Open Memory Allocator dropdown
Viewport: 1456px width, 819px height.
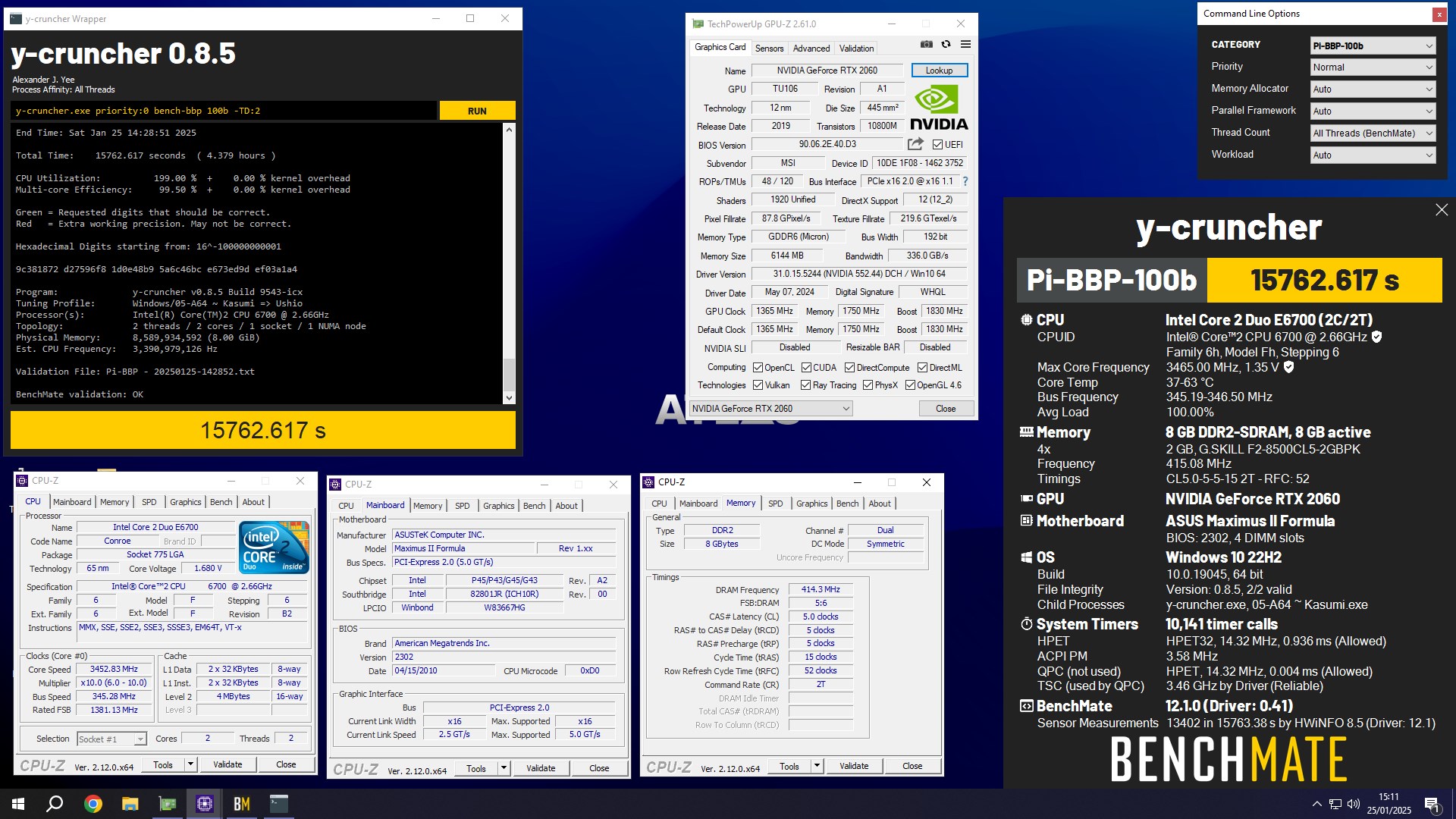(1373, 89)
